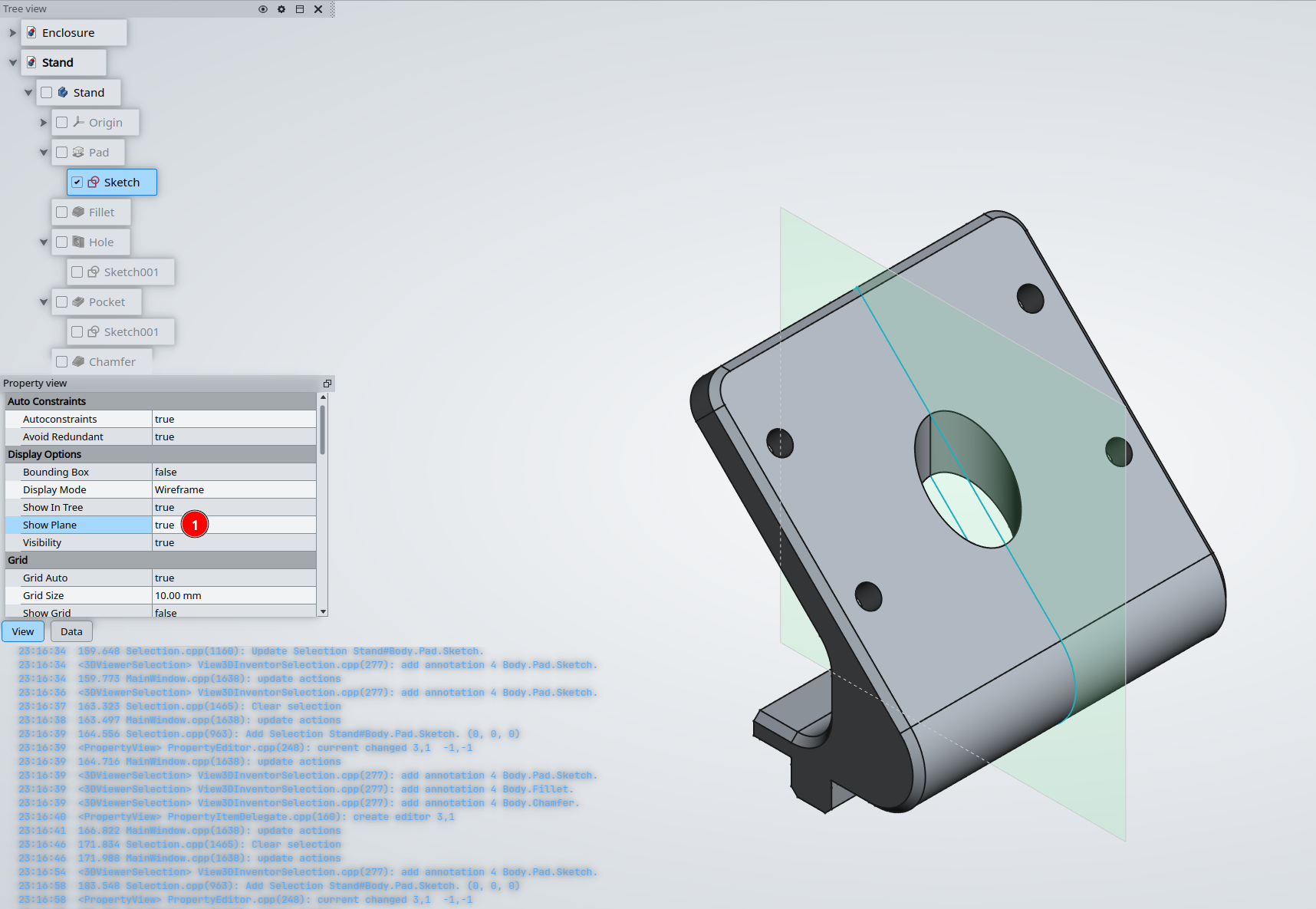Click the Show Plane true value
The width and height of the screenshot is (1316, 909).
(x=165, y=525)
